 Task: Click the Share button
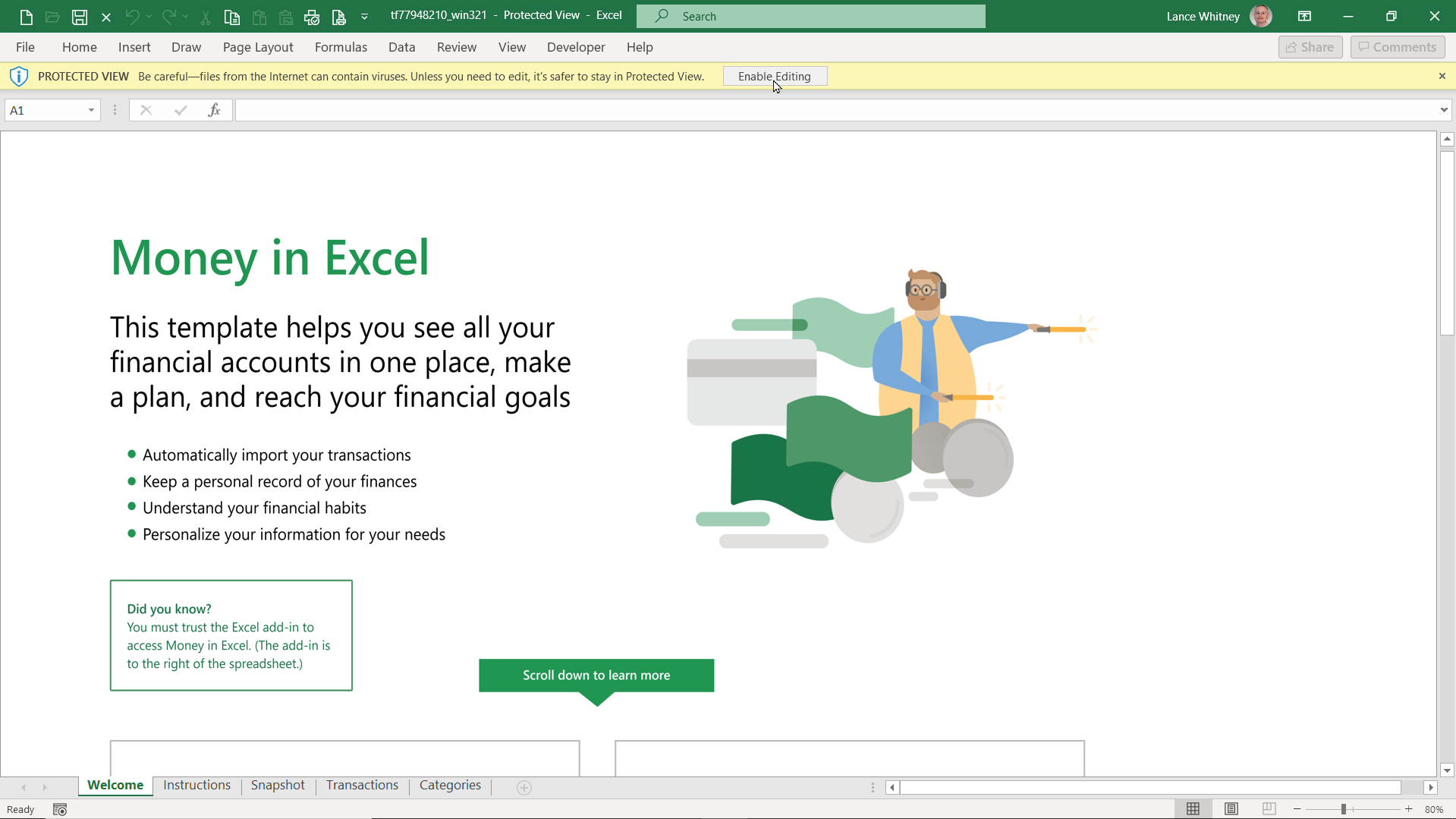point(1310,47)
